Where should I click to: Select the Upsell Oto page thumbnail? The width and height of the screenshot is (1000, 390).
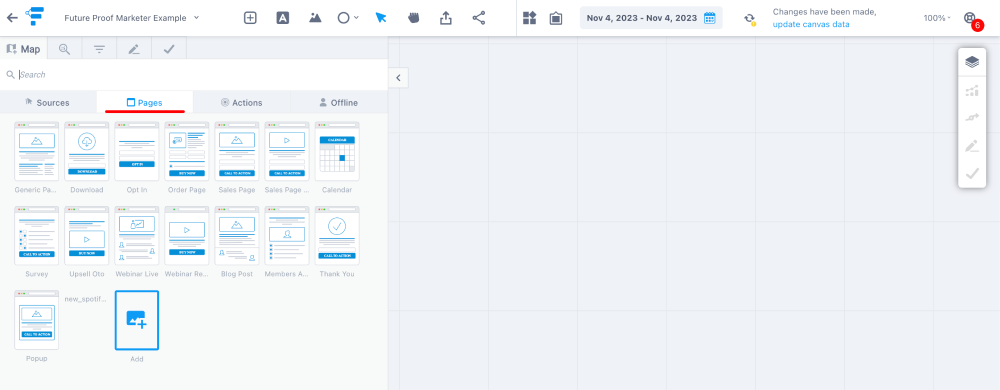coord(87,236)
